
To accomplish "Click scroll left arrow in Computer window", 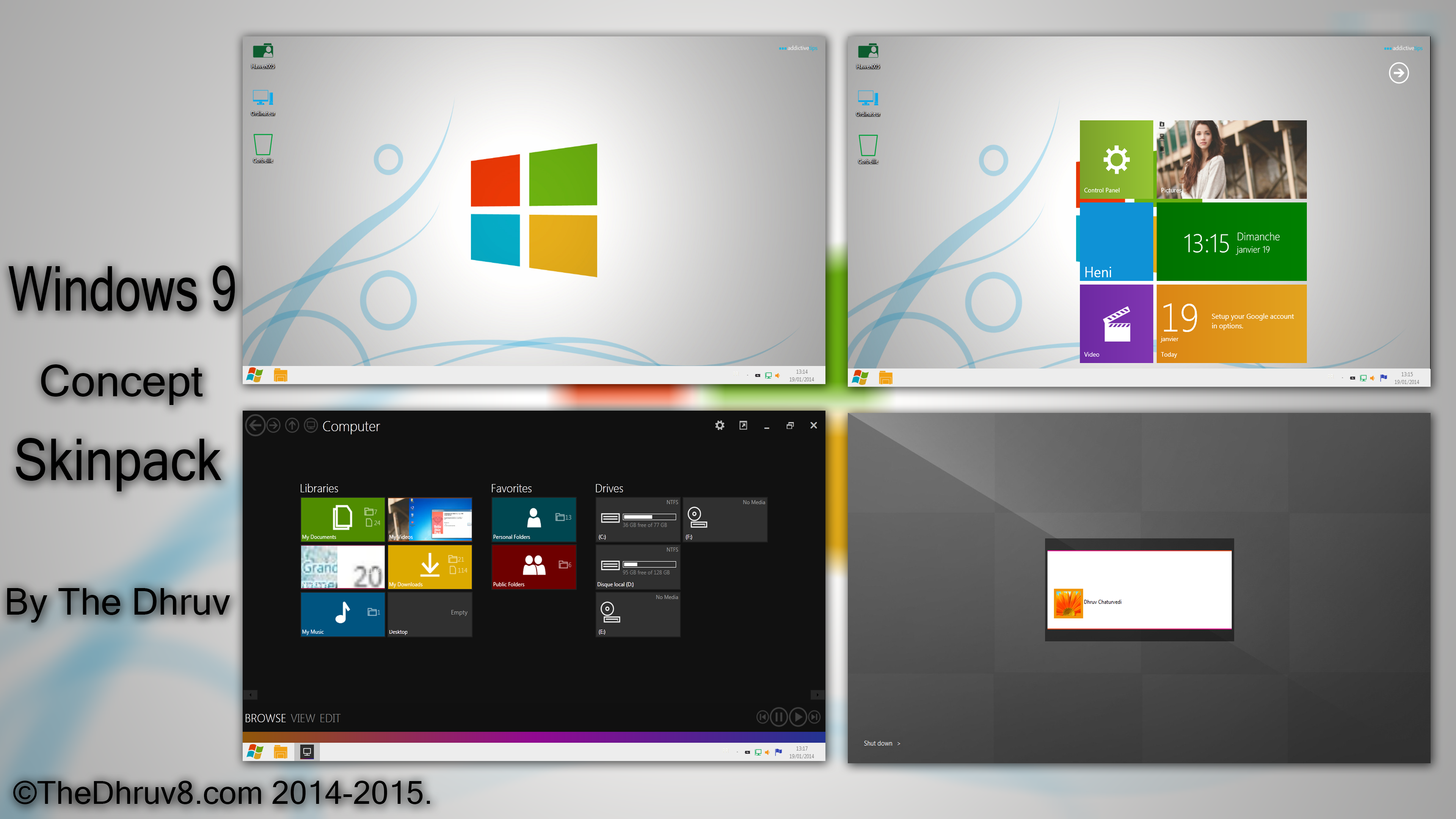I will coord(250,695).
